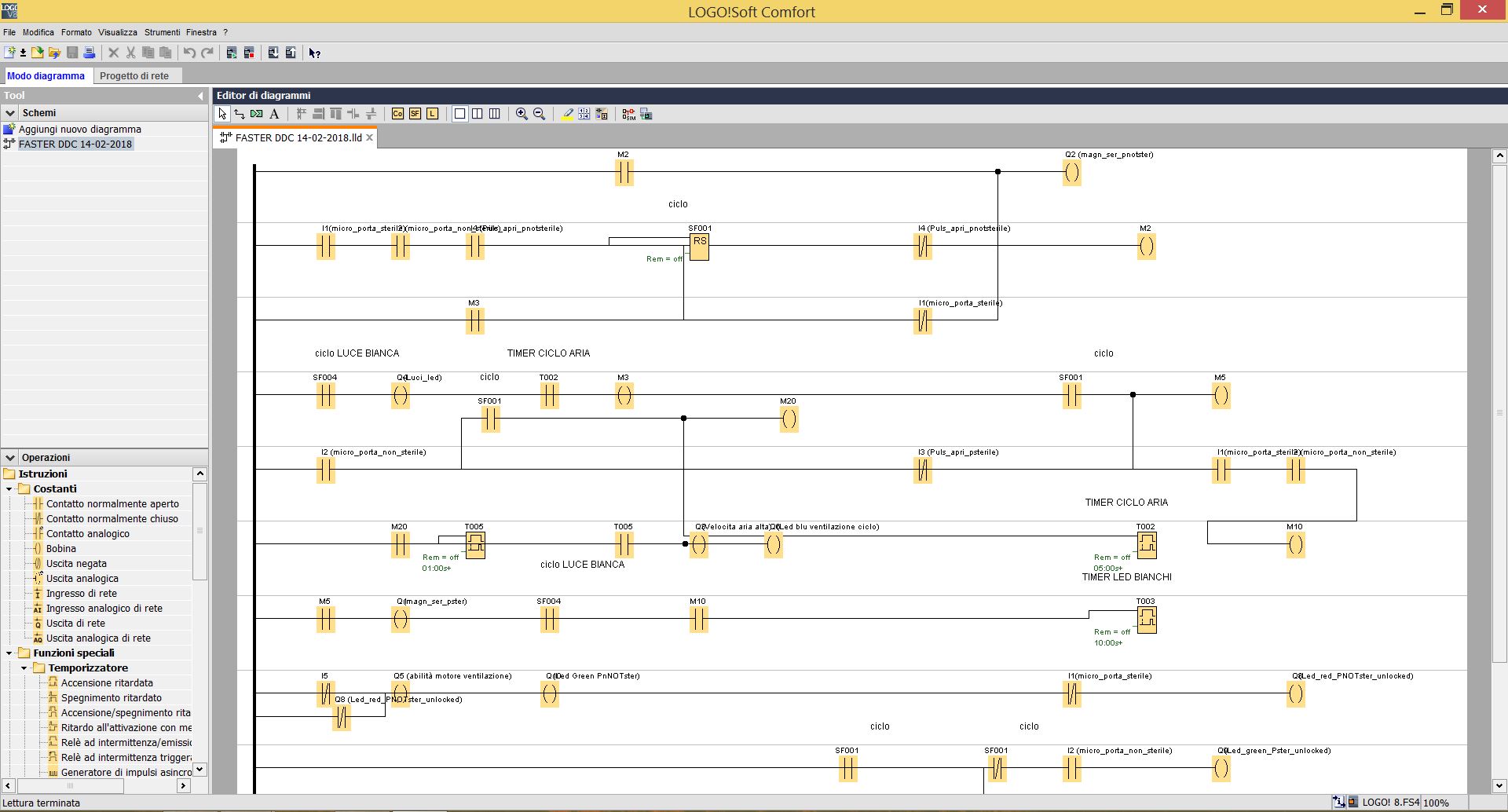Viewport: 1508px width, 812px height.
Task: Zoom in on the diagram
Action: [522, 114]
